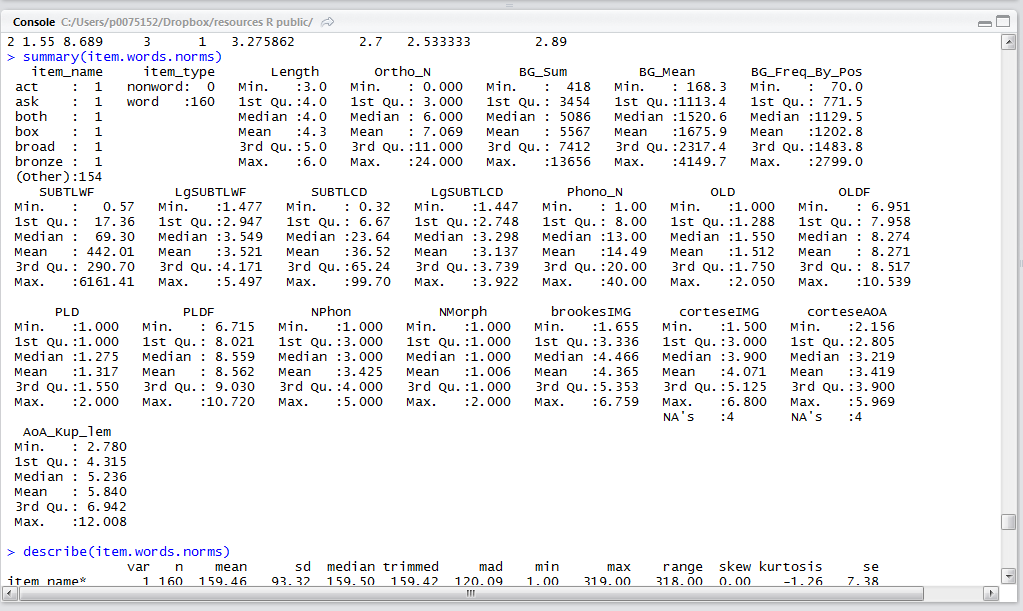Click the BG_Freq_By_Pos column header text
The height and width of the screenshot is (611, 1023).
[x=806, y=72]
